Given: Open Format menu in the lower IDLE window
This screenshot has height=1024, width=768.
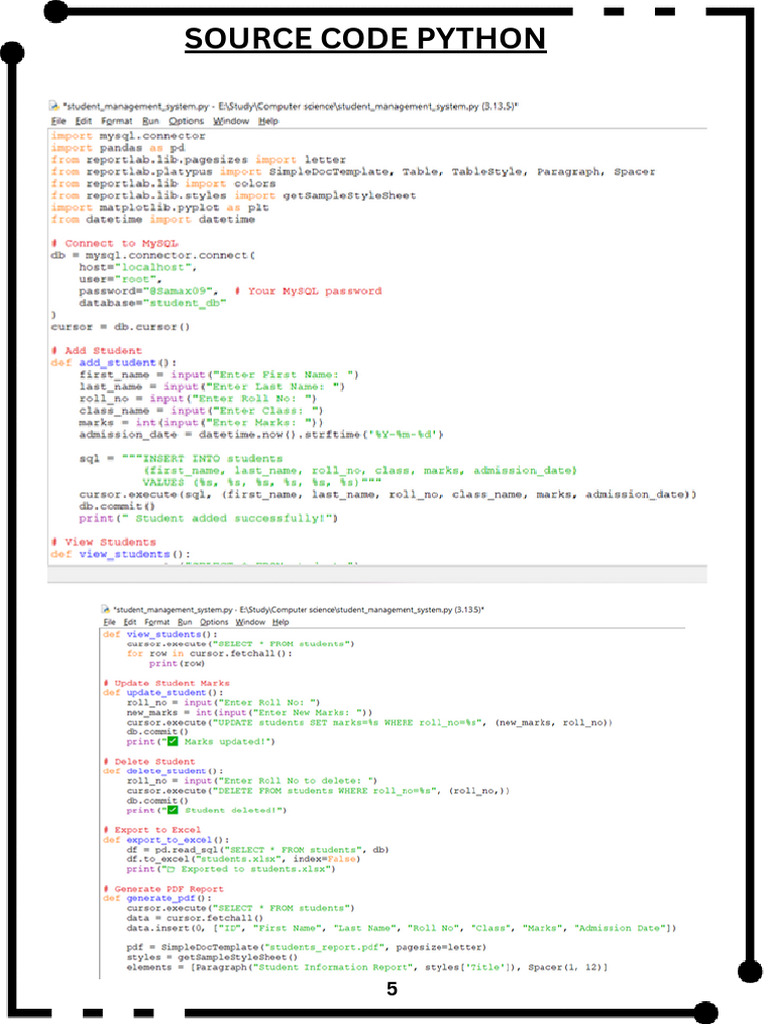Looking at the screenshot, I should pyautogui.click(x=156, y=622).
